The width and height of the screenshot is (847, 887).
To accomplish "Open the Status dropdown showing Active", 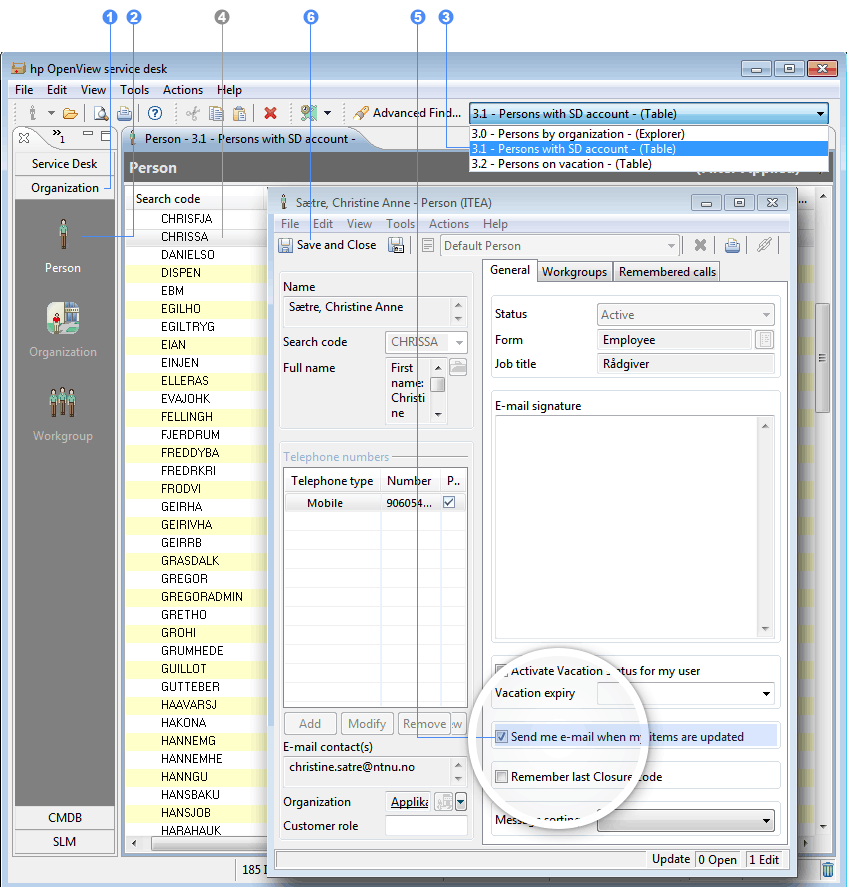I will (765, 315).
